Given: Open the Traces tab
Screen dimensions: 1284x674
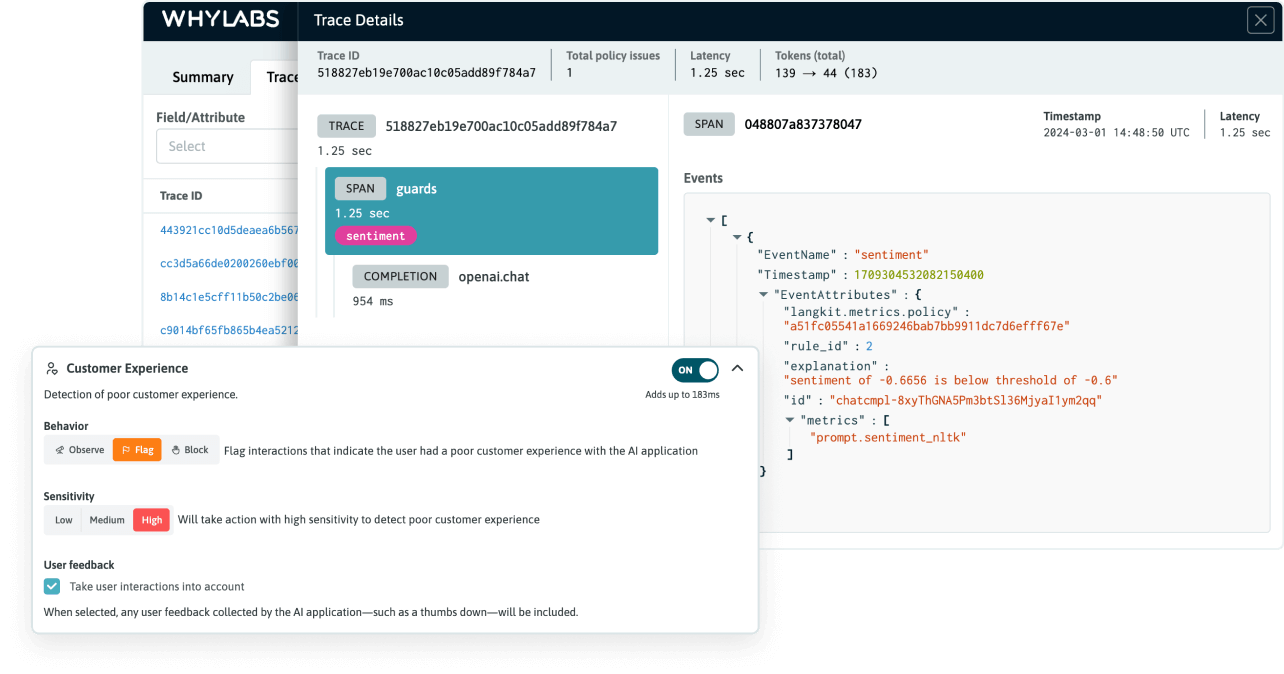Looking at the screenshot, I should tap(280, 77).
